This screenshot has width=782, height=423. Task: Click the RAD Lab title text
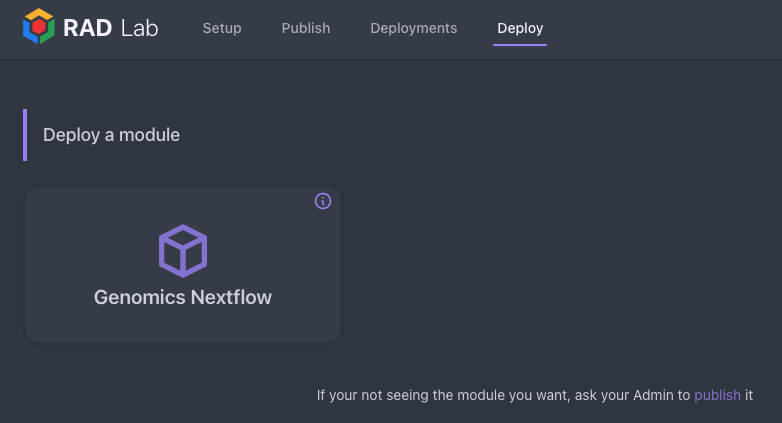coord(111,28)
